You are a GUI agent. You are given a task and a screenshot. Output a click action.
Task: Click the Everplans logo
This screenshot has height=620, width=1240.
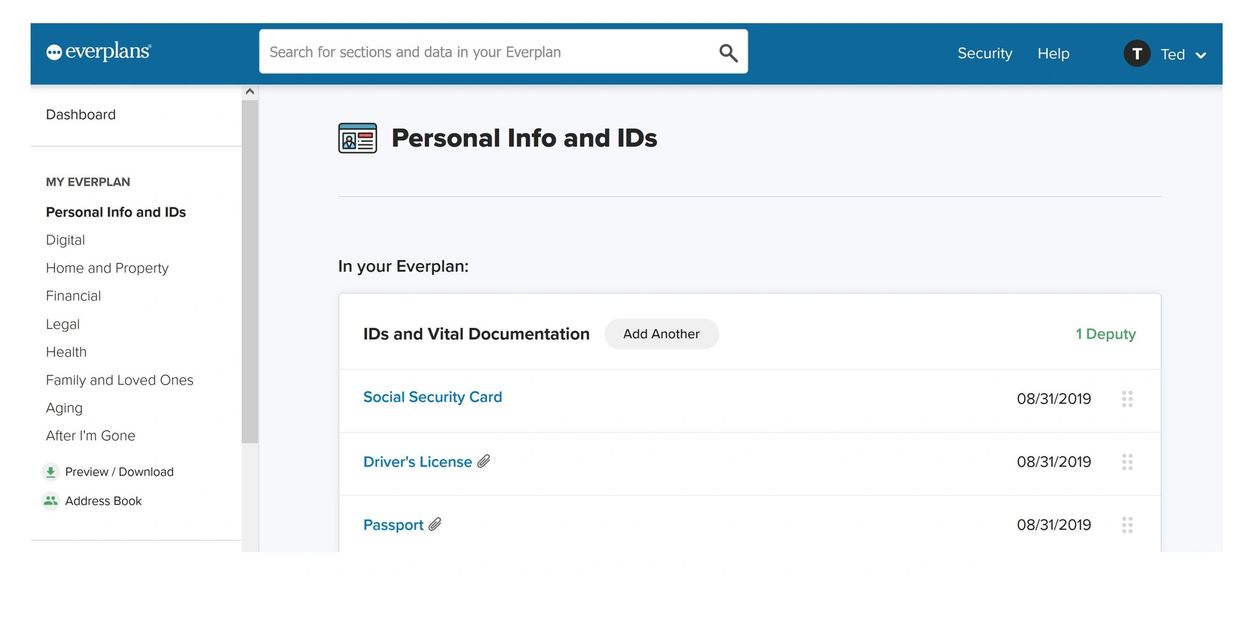(98, 52)
